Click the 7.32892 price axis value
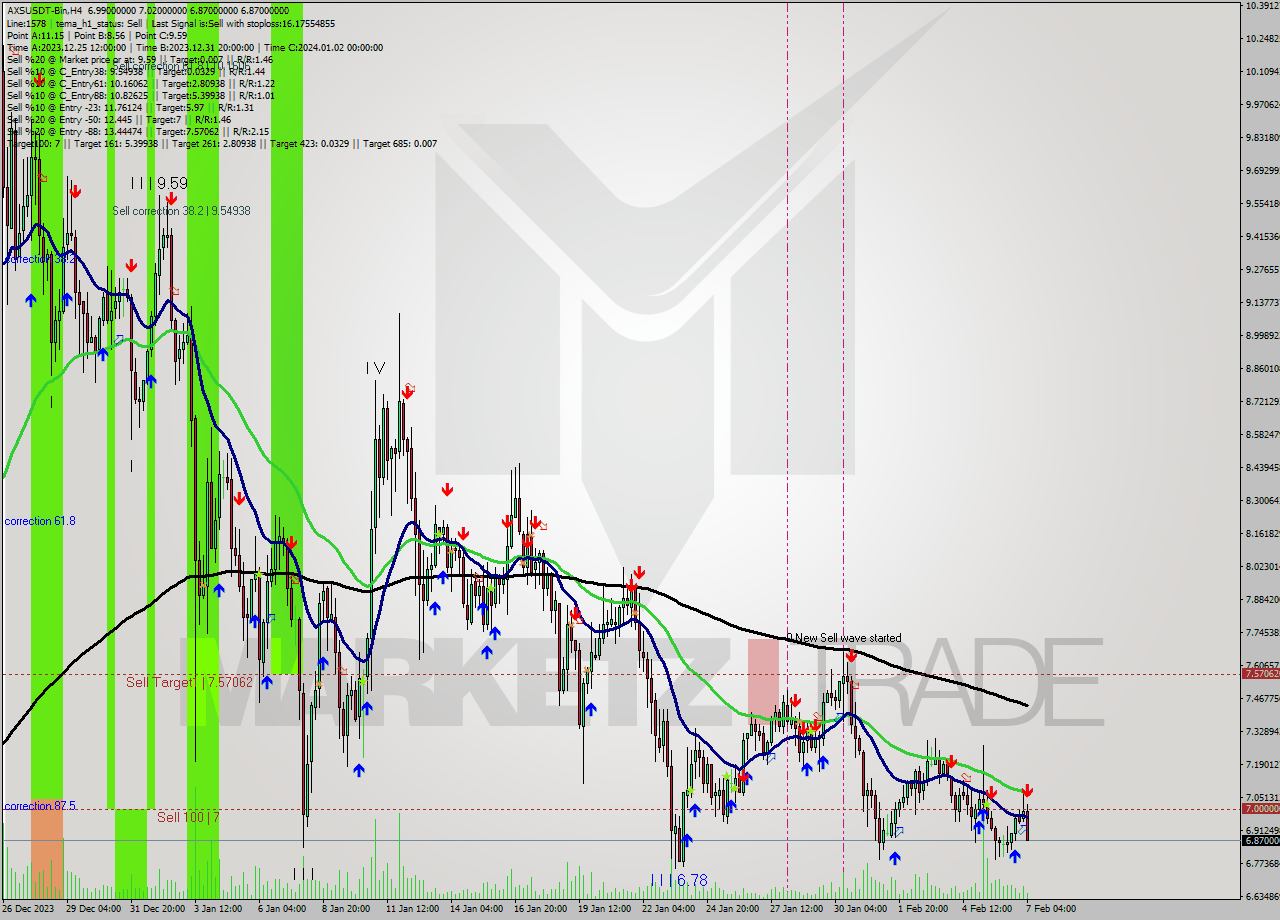 point(1261,731)
